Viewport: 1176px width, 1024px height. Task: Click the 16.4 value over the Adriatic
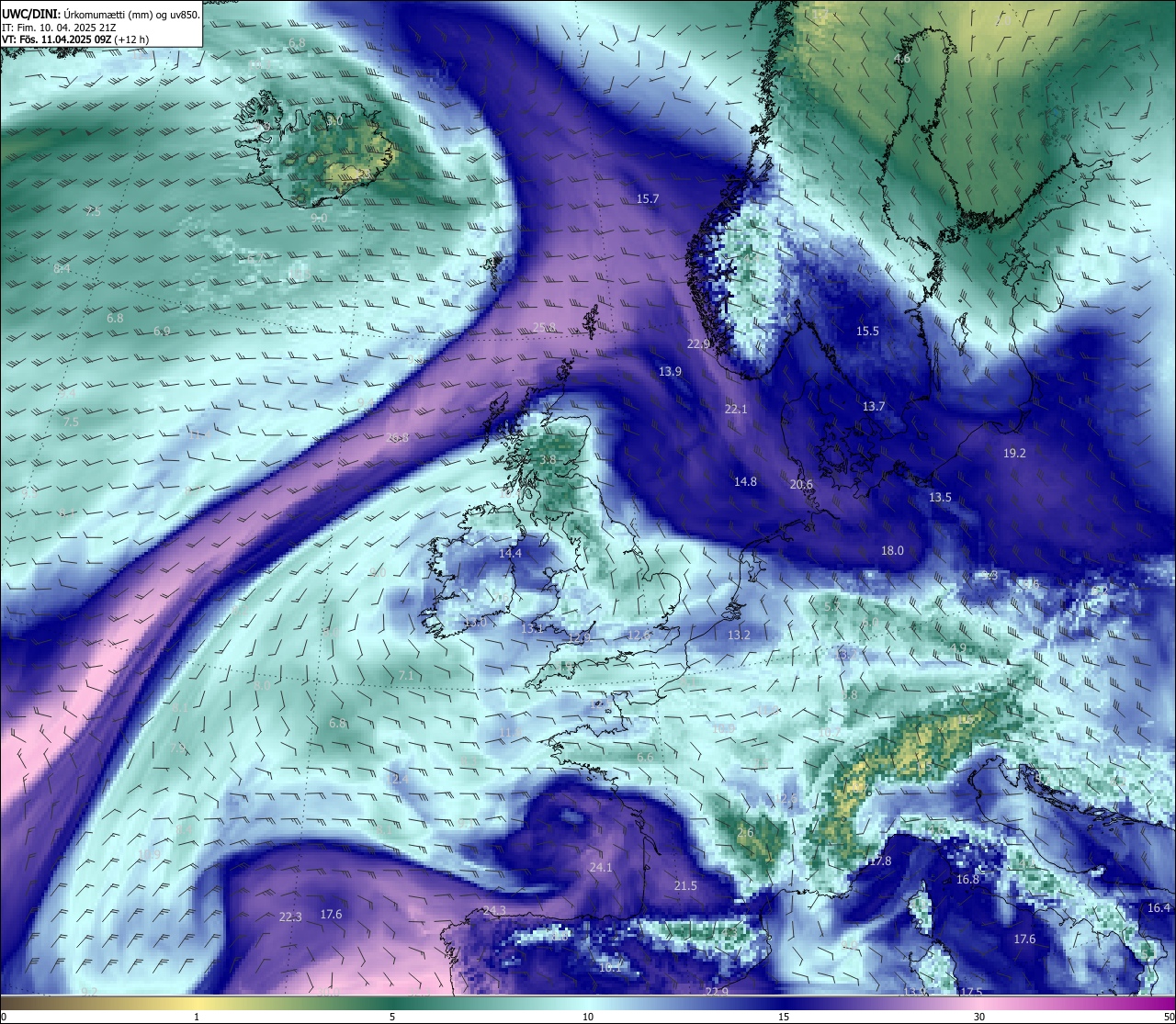(x=1159, y=907)
